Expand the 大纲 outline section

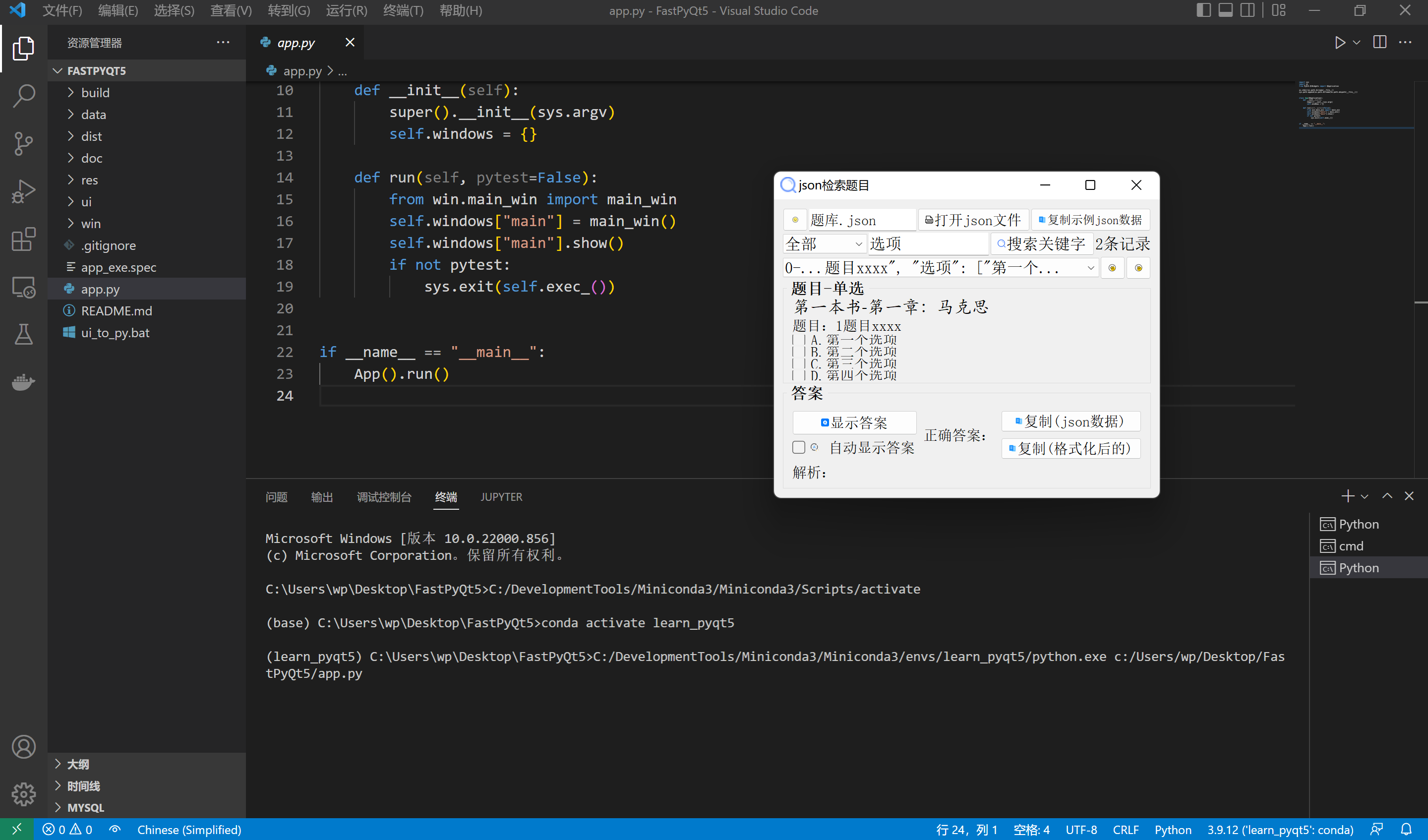(78, 764)
